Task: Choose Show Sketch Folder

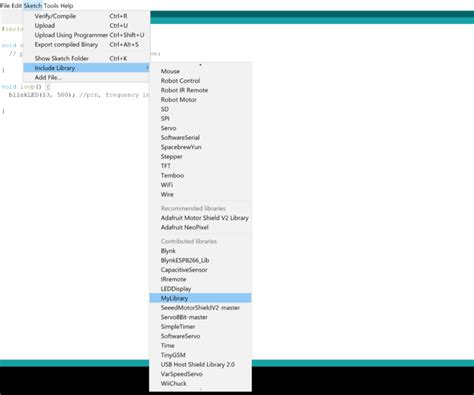Action: pos(87,58)
